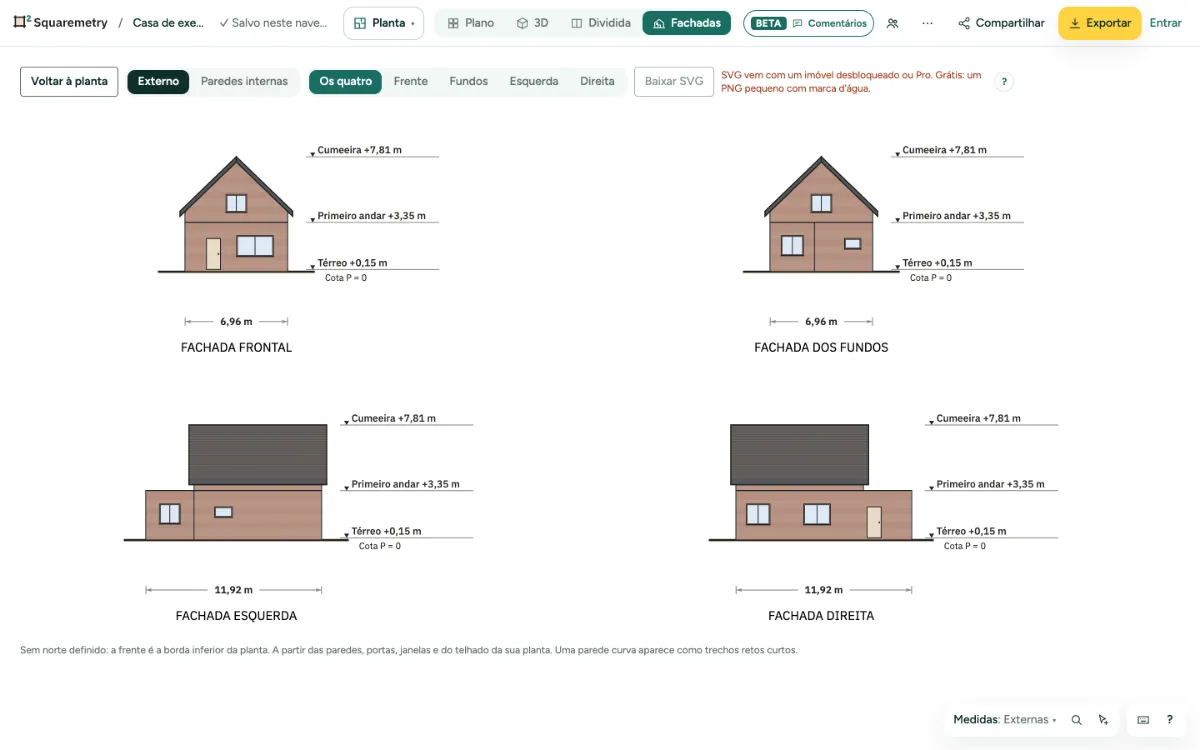Select the cursor-plus pointer tool
This screenshot has width=1200, height=750.
pyautogui.click(x=1103, y=720)
